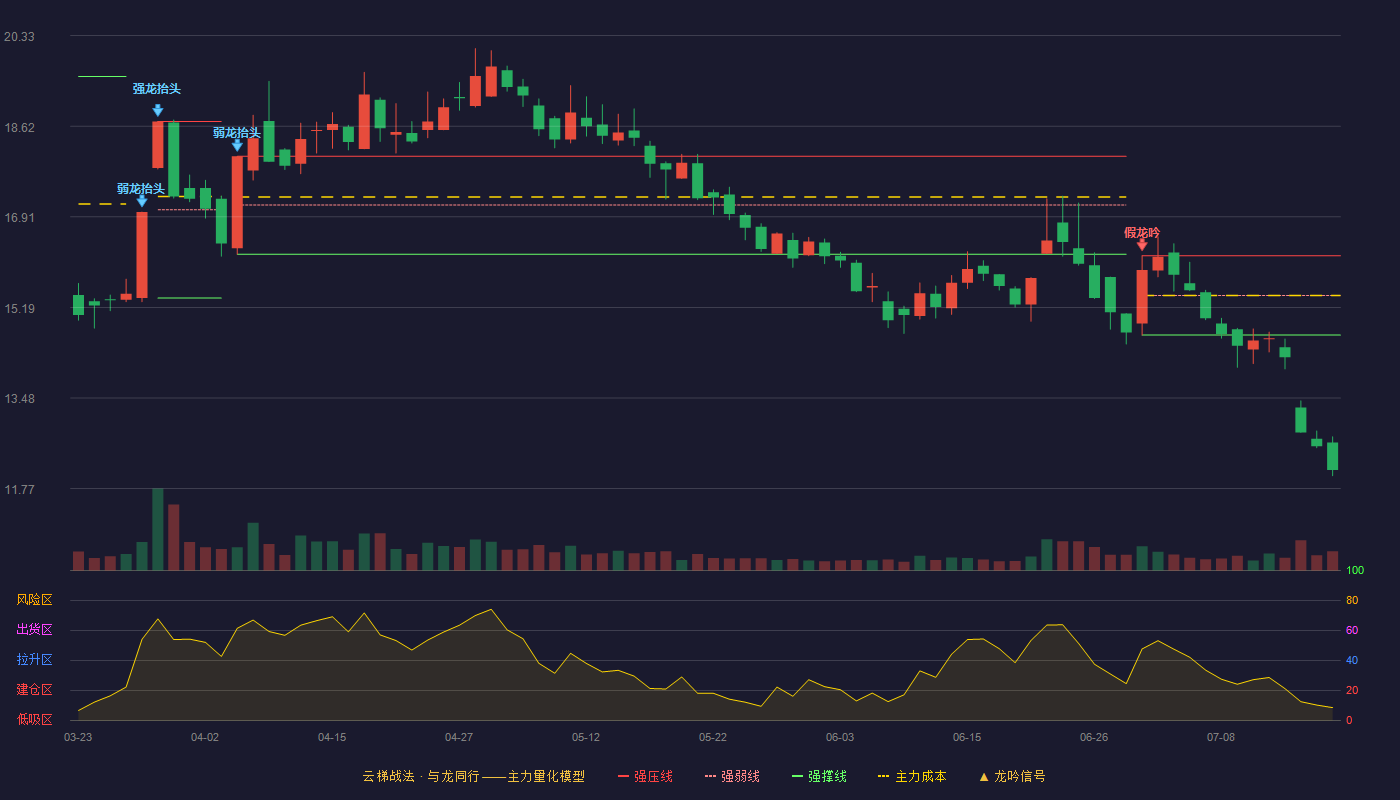Click the 06-26 date on the axis
This screenshot has height=800, width=1400.
point(1094,737)
